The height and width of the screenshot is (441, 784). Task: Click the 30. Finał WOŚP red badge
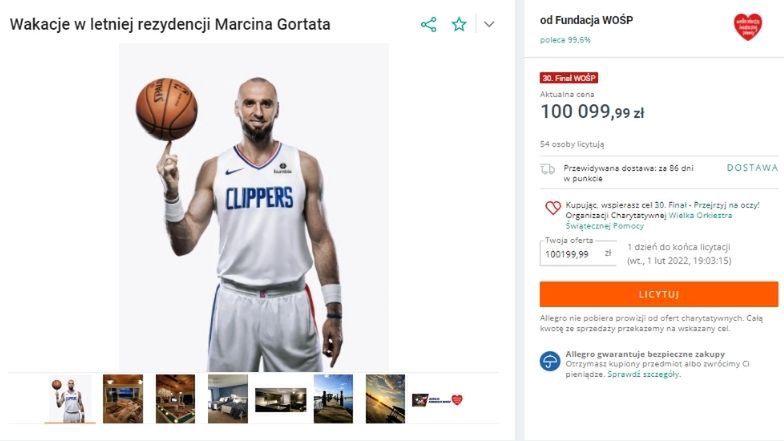coord(568,78)
